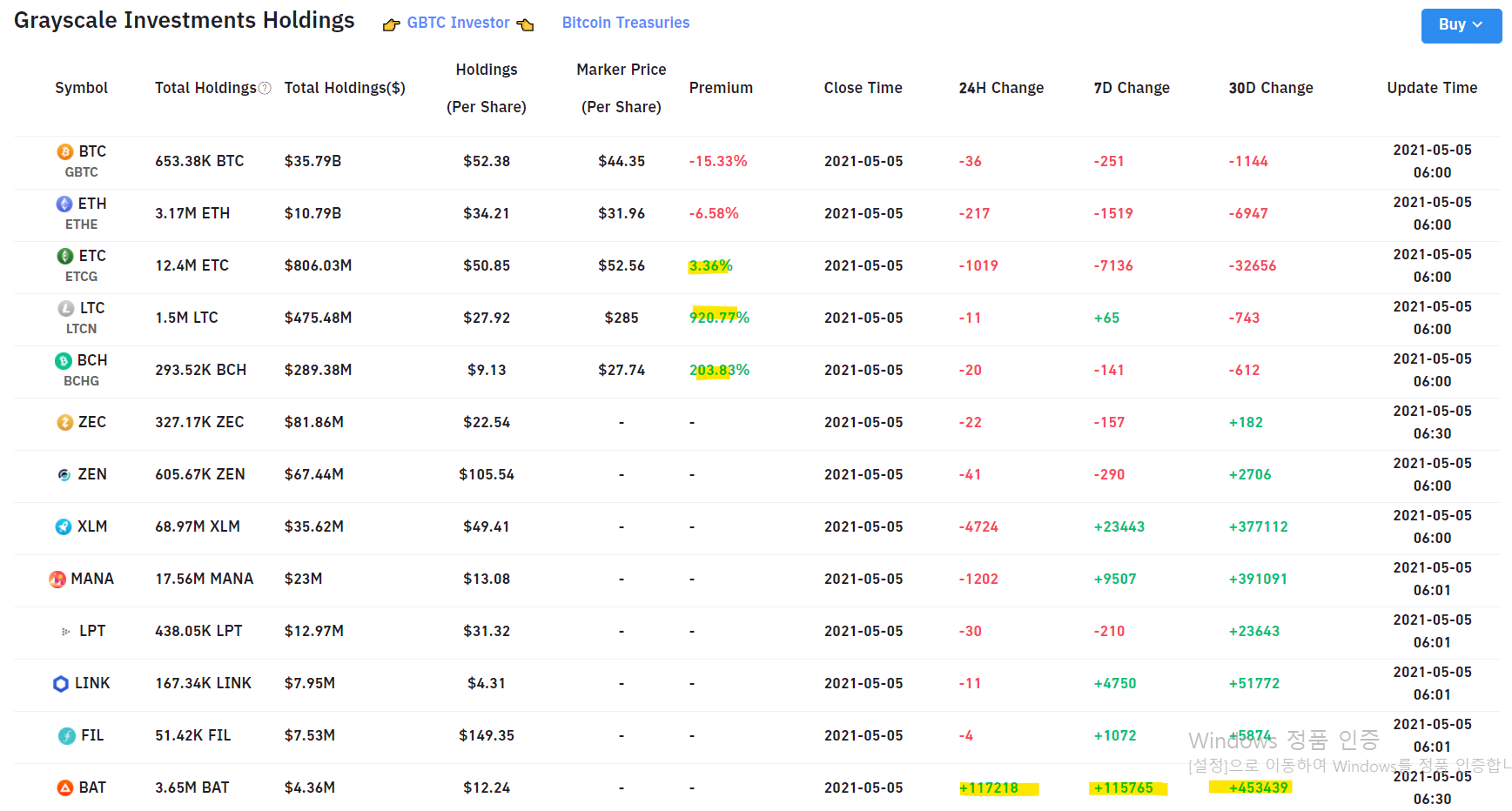This screenshot has width=1512, height=811.
Task: Click the Ethereum Classic ETC coin icon
Action: (65, 256)
